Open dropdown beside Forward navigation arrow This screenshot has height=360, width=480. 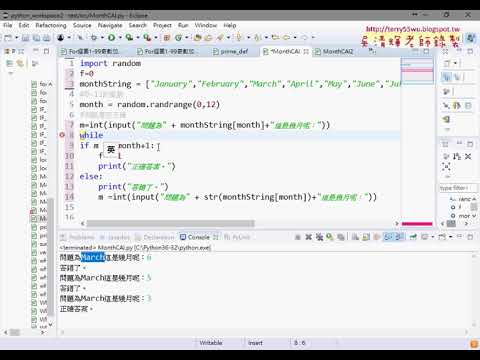pyautogui.click(x=313, y=37)
